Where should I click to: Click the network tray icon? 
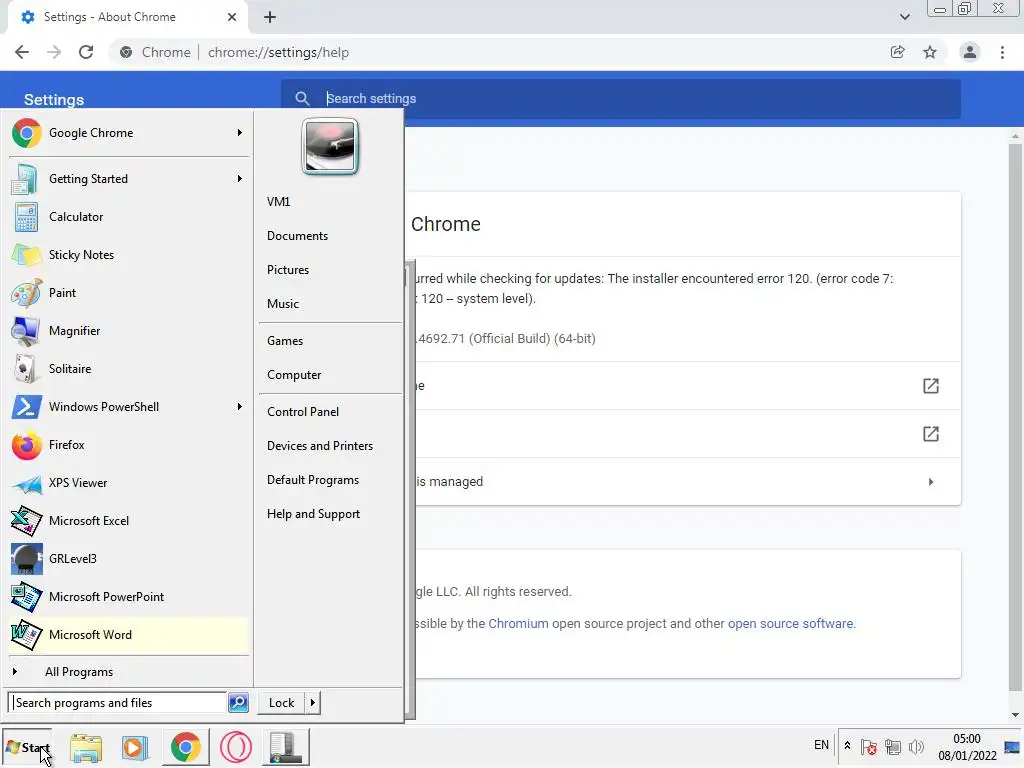coord(893,746)
